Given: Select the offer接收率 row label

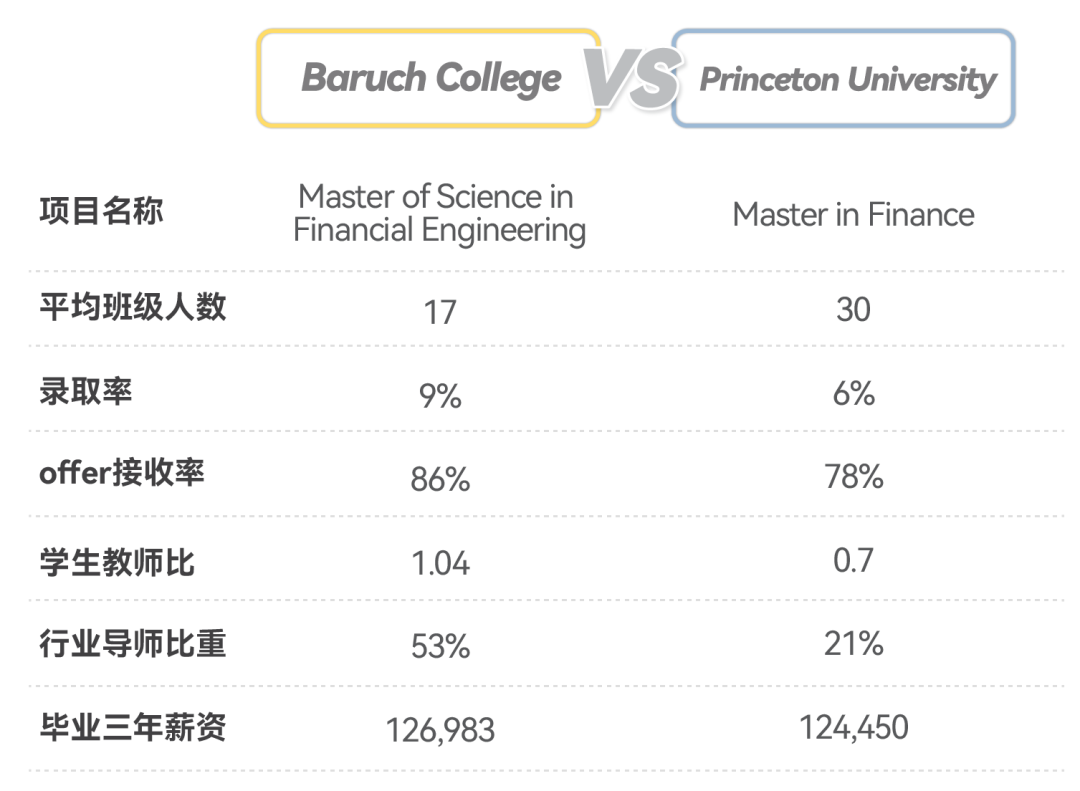Looking at the screenshot, I should (121, 472).
